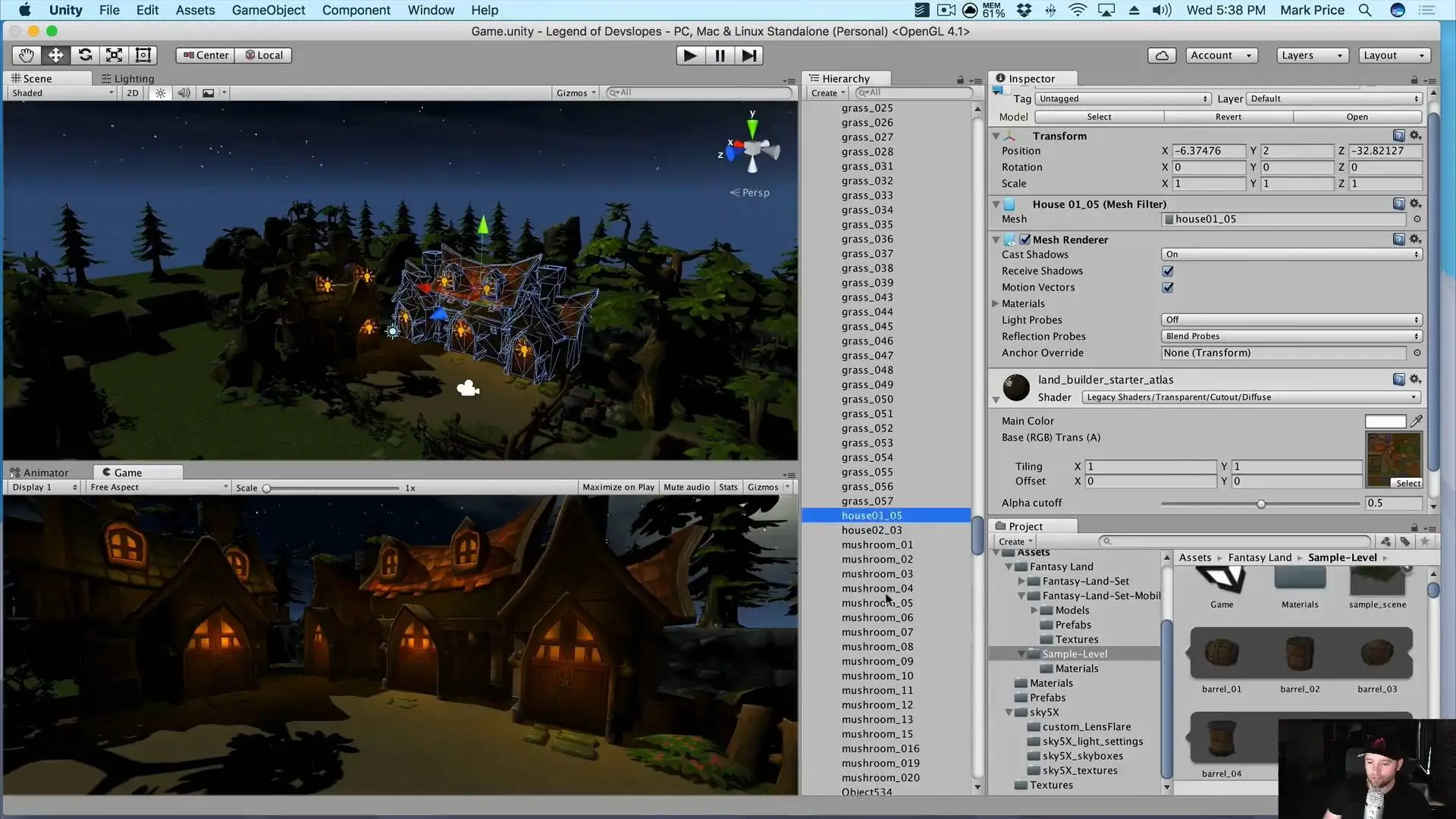Click the Scene tab to focus it
Screen dimensions: 1456x819
click(x=38, y=78)
